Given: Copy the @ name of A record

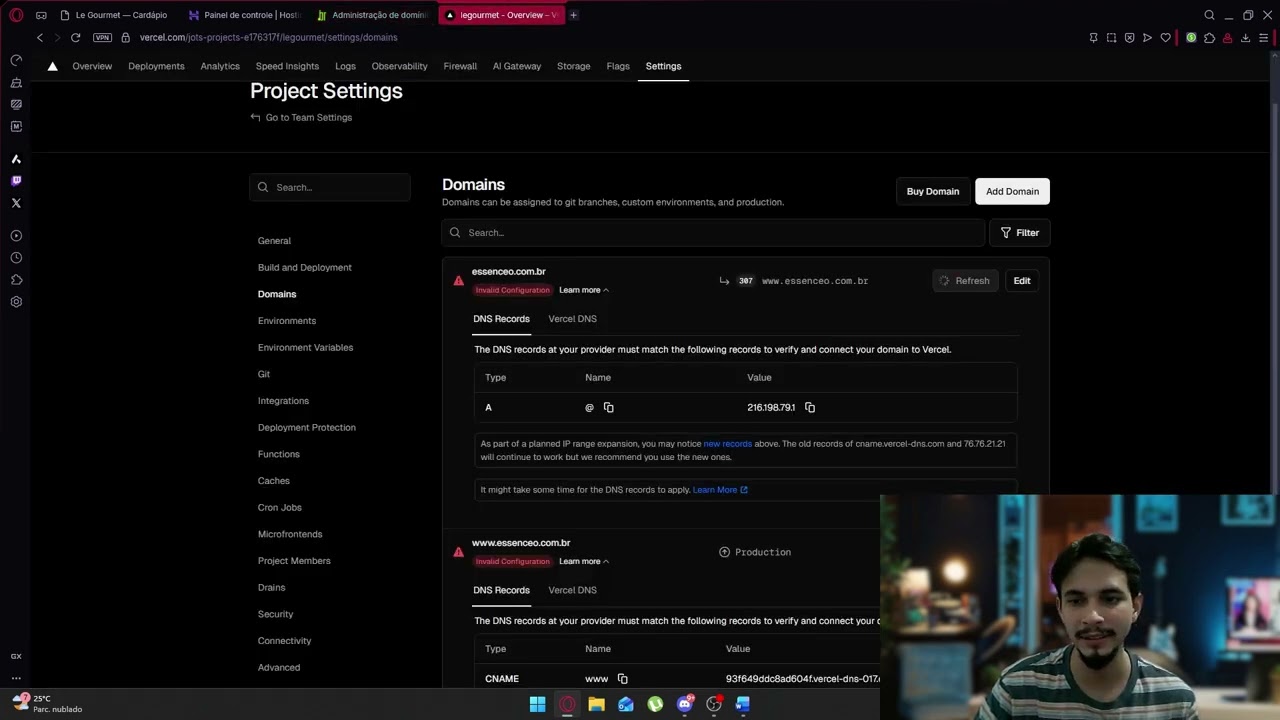Looking at the screenshot, I should click(x=608, y=408).
